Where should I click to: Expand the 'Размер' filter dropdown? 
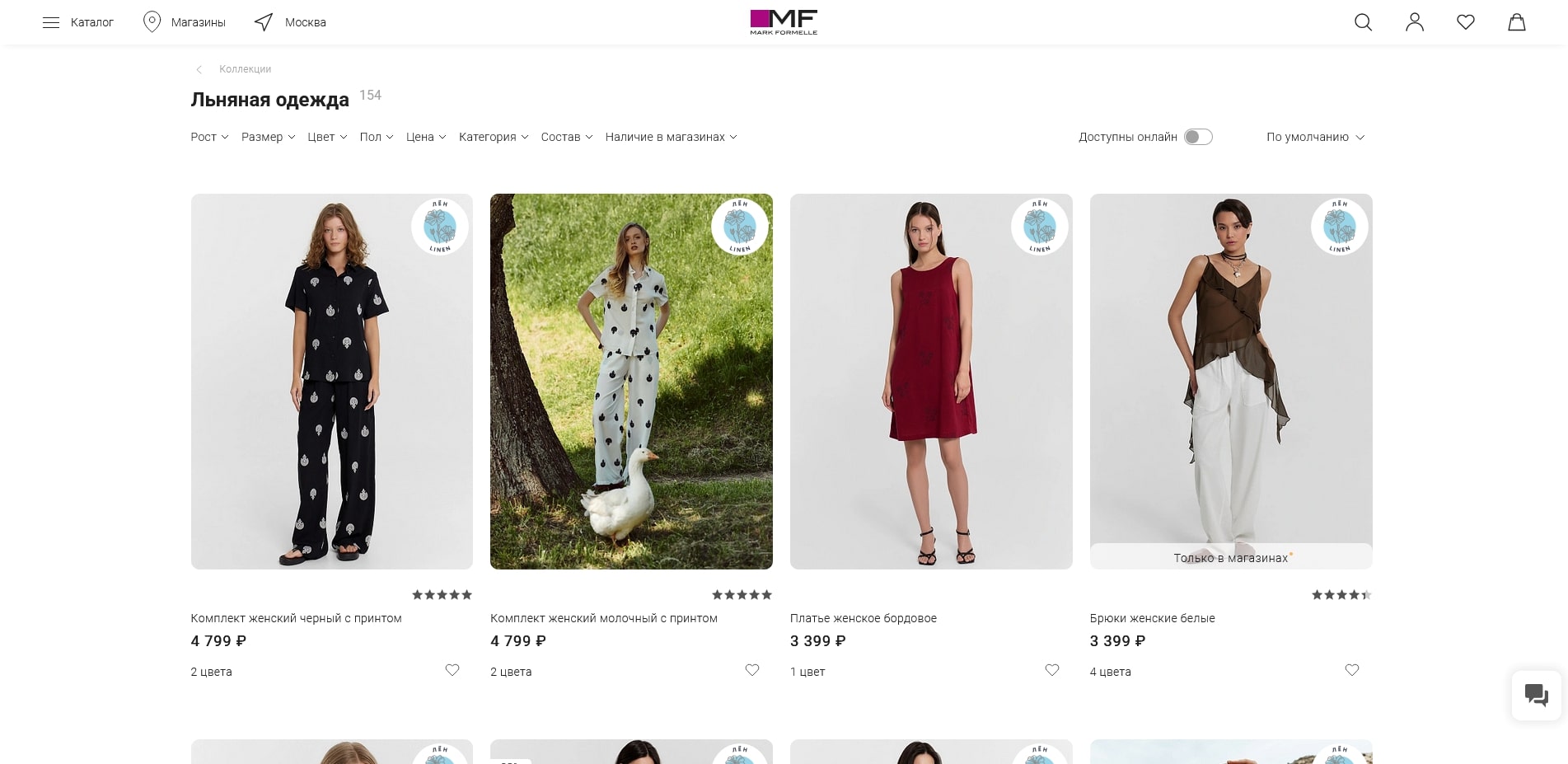(268, 137)
